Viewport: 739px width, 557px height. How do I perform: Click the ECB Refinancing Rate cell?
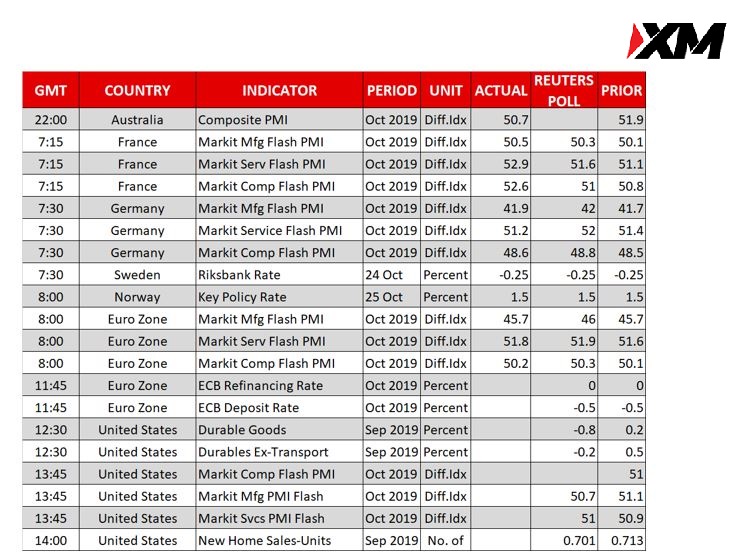(x=279, y=385)
